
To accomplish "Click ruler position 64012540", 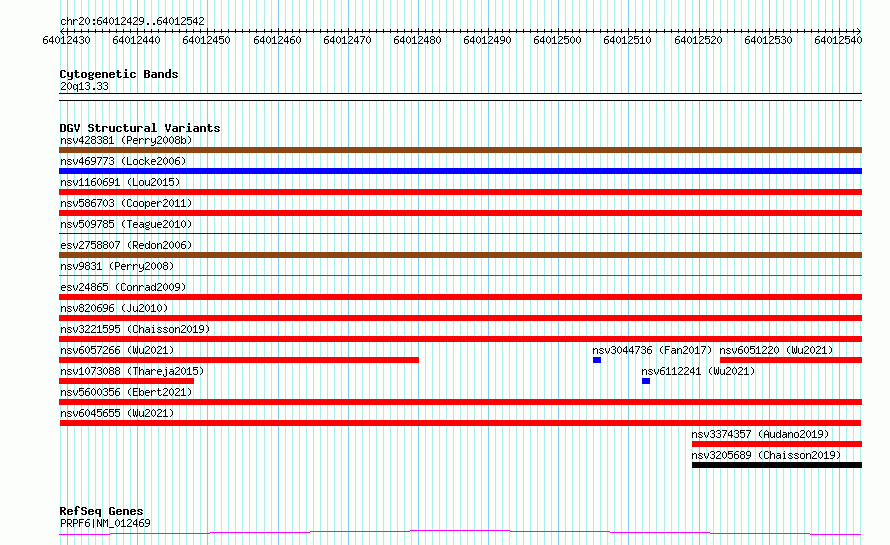I will coord(838,40).
